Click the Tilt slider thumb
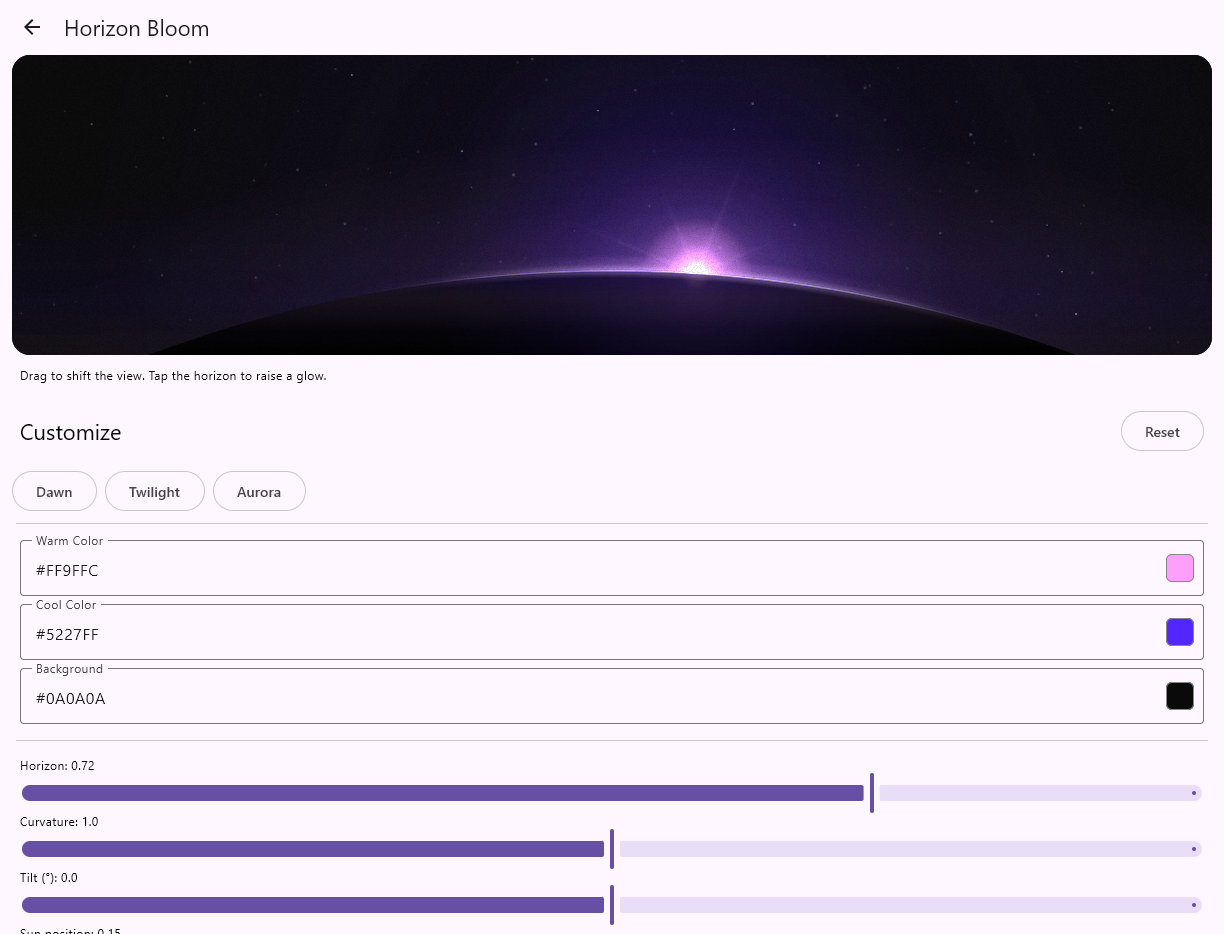The width and height of the screenshot is (1224, 934). [x=612, y=905]
